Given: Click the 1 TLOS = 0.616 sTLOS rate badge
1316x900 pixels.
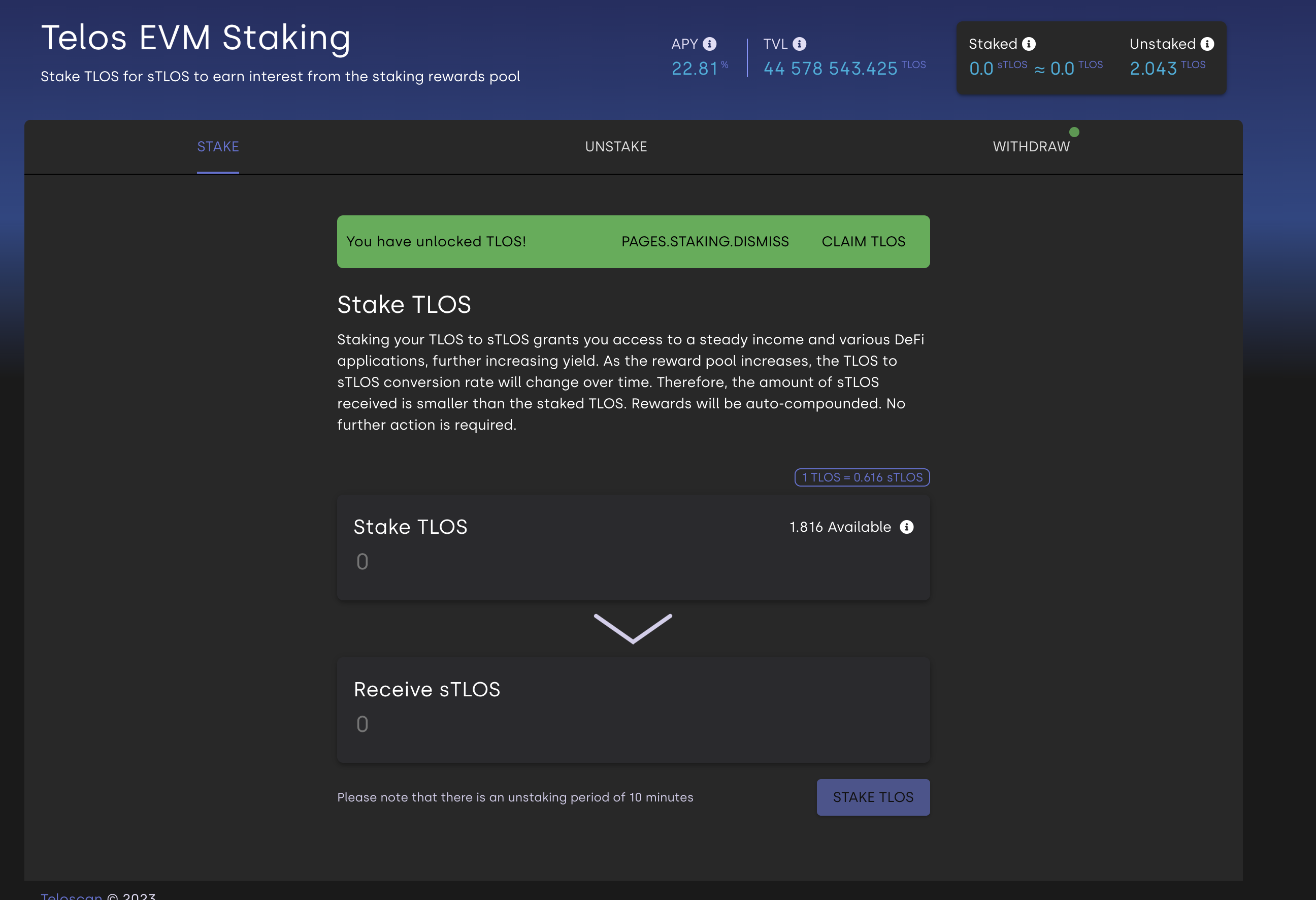Looking at the screenshot, I should click(862, 477).
